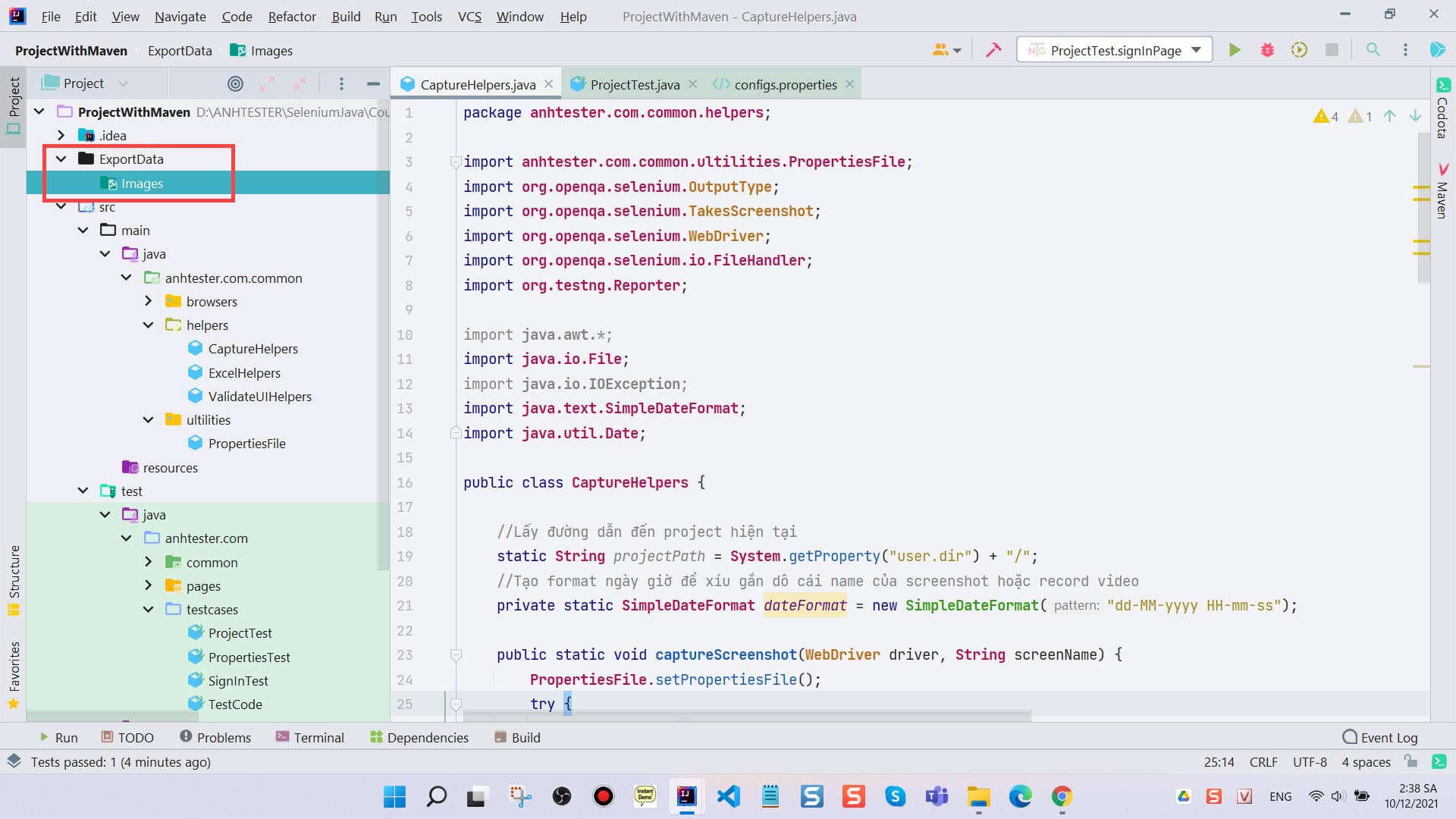Fold the try block at line 25

(x=456, y=704)
